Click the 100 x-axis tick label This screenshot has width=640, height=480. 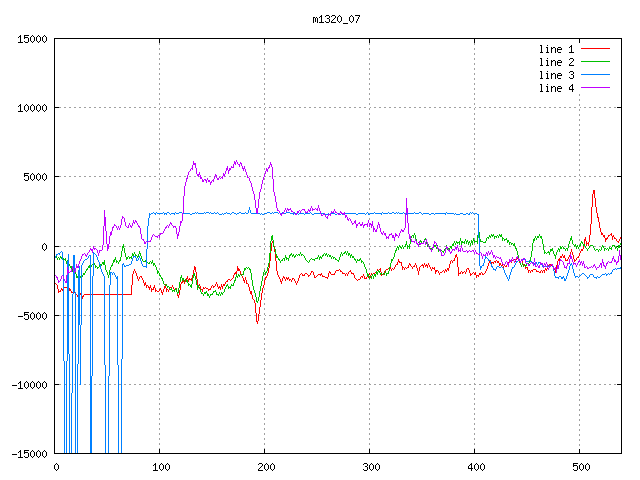[x=160, y=467]
